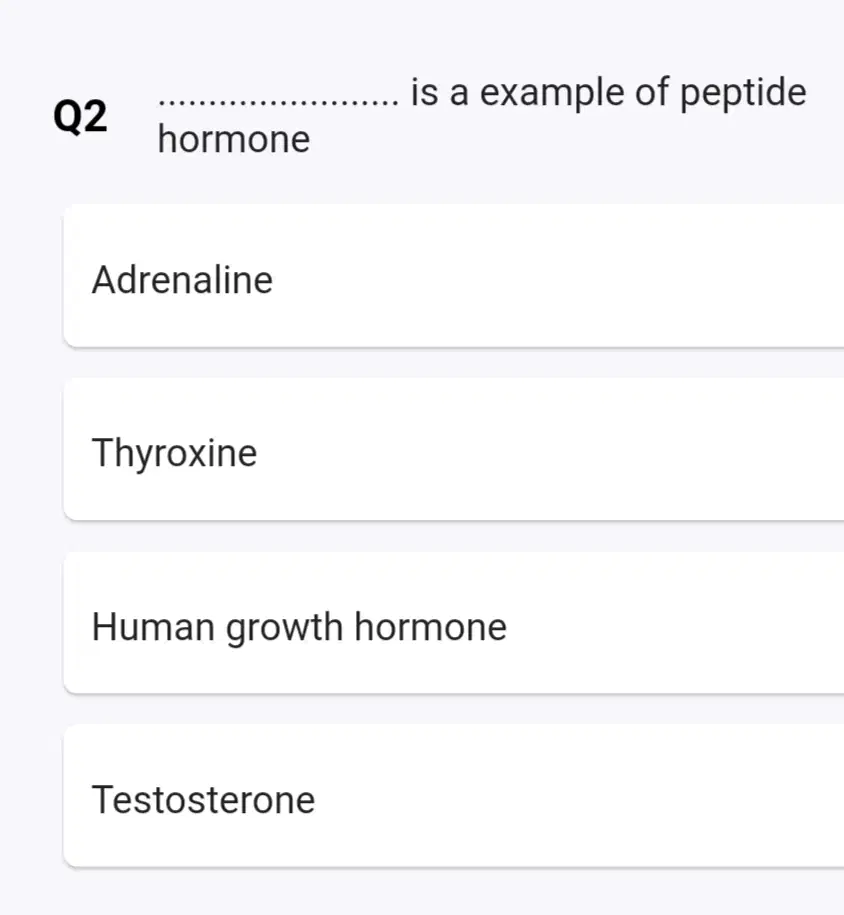
Task: Choose Thyroxine as the answer
Action: coord(454,449)
